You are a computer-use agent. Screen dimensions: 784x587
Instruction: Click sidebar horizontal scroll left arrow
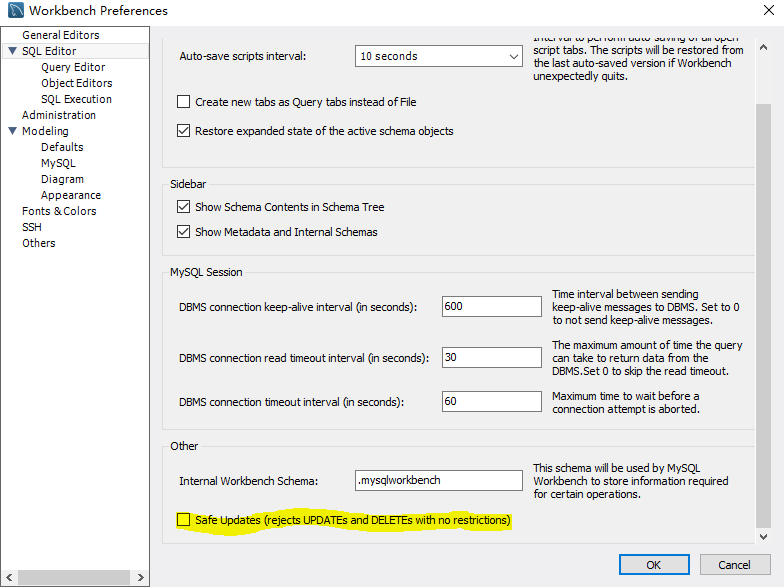9,578
